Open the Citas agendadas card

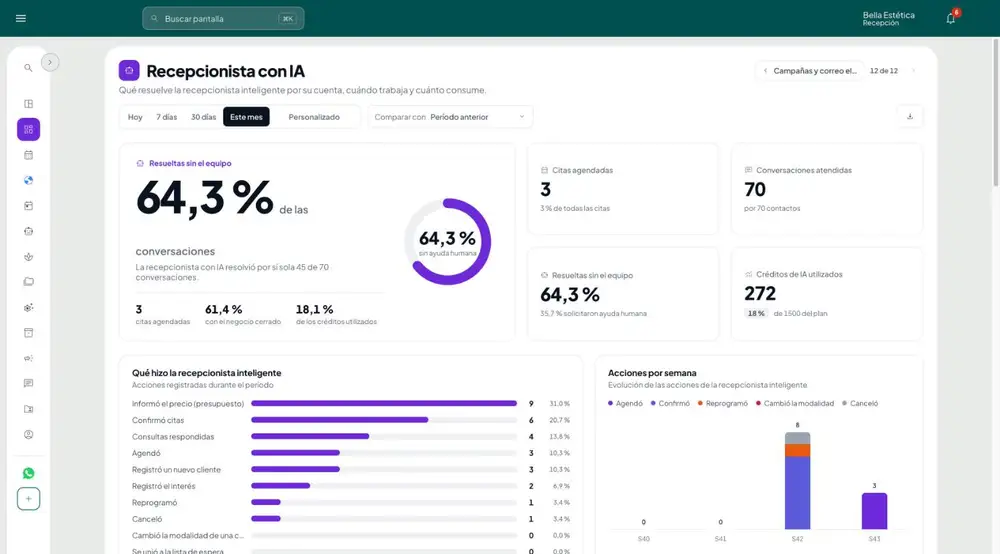tap(622, 189)
